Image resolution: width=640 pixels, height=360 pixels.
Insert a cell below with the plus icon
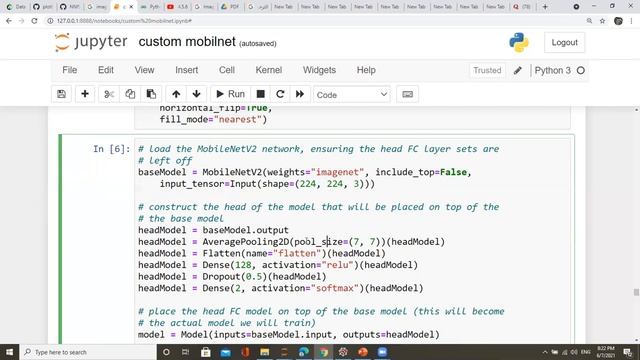click(85, 94)
